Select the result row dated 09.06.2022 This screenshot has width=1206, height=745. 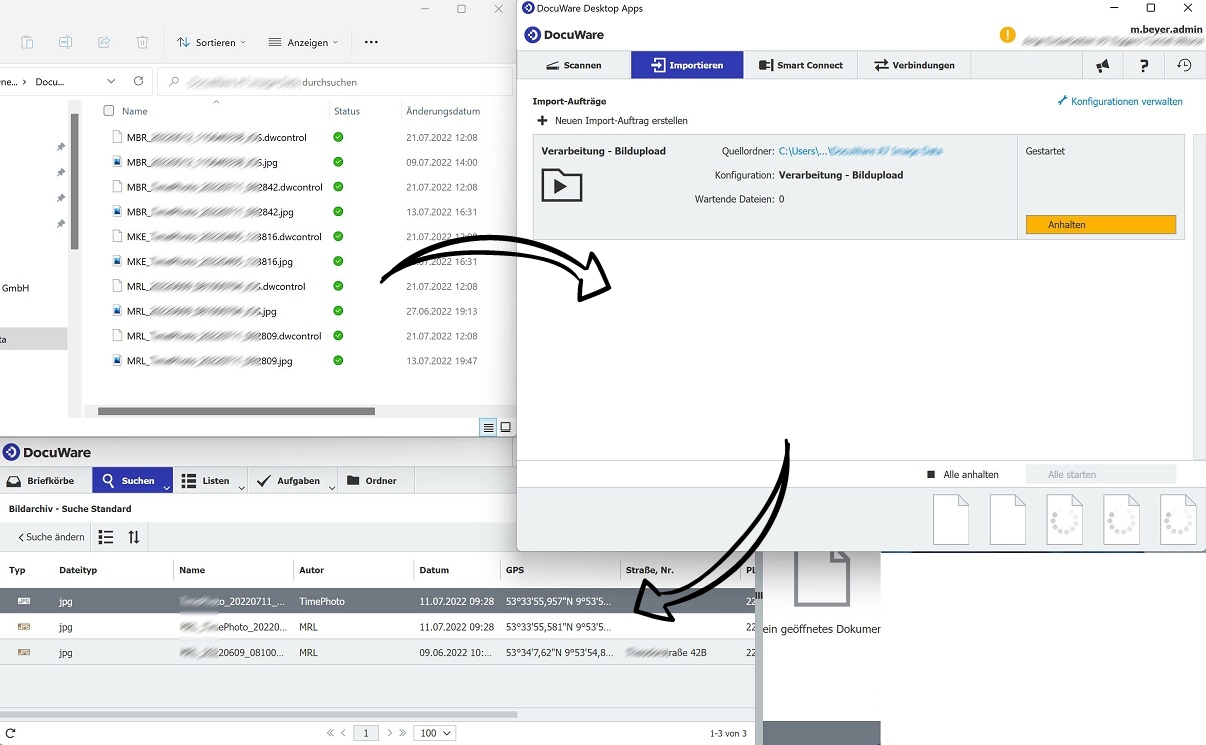377,652
